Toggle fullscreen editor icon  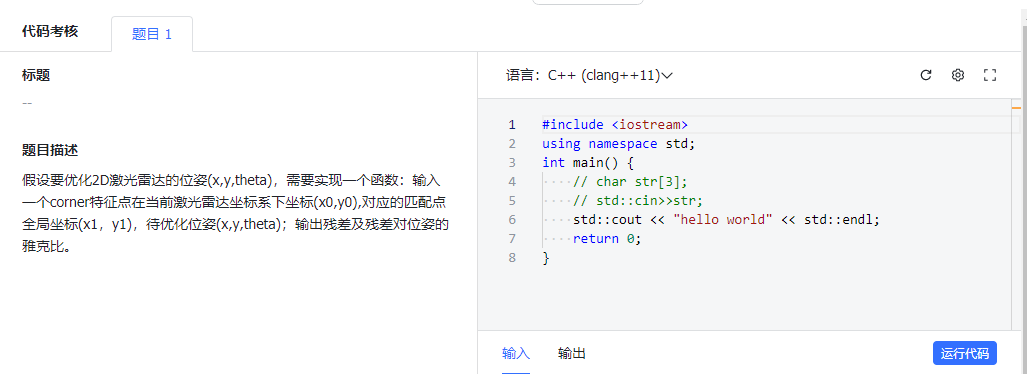pos(990,75)
